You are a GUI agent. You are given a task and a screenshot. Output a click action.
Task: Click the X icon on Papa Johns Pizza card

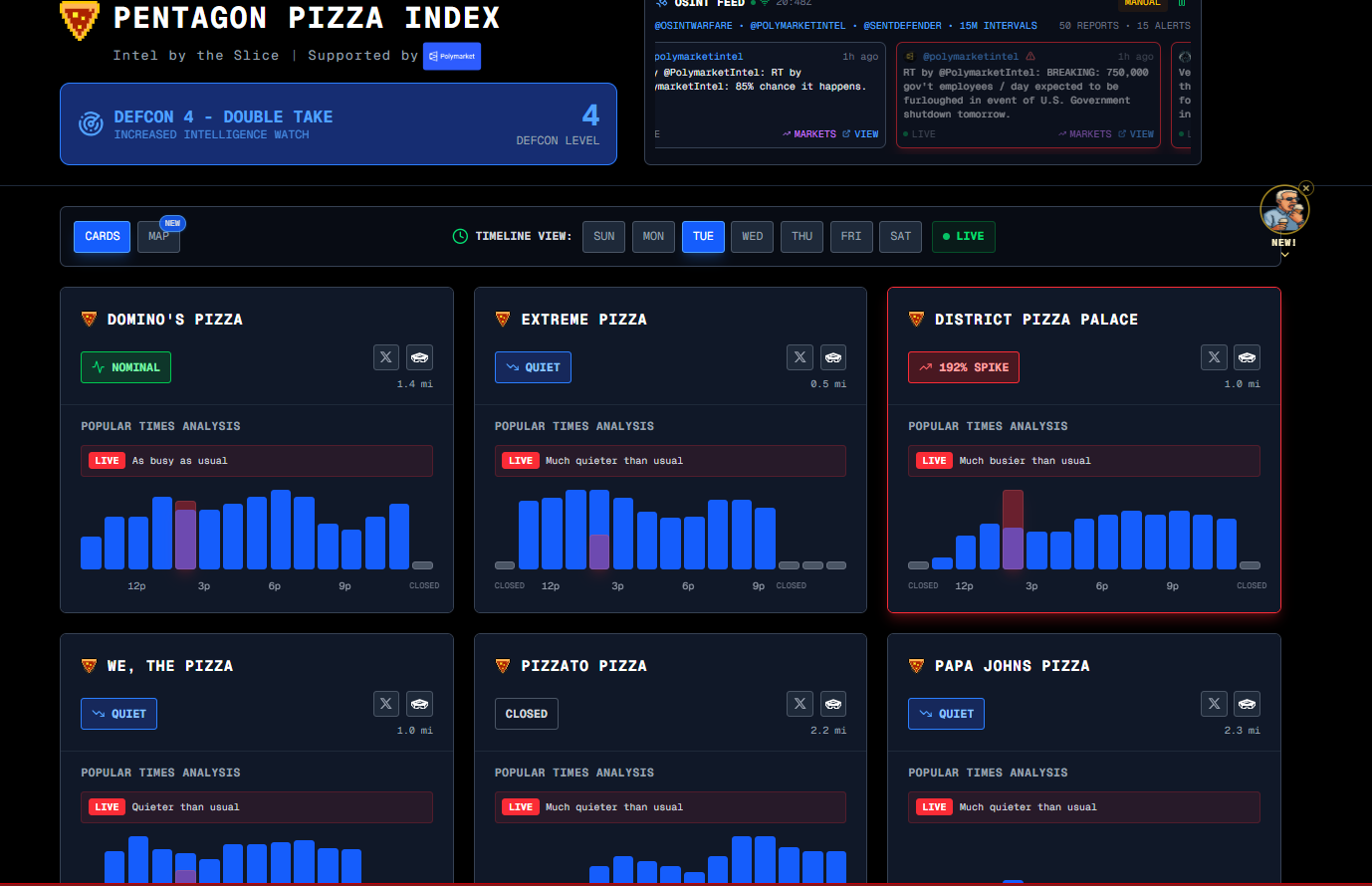tap(1214, 704)
